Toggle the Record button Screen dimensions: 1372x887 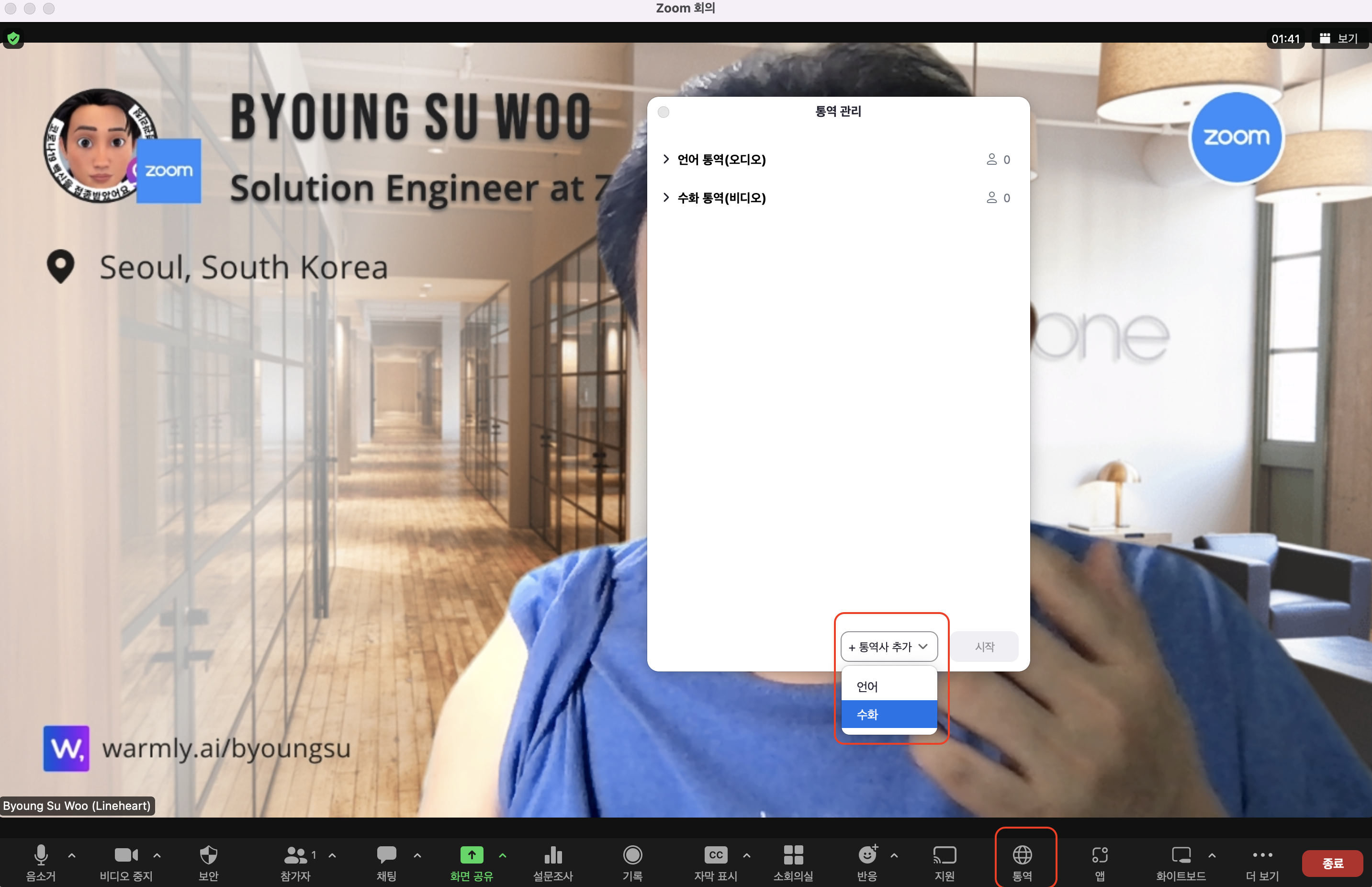click(x=632, y=855)
